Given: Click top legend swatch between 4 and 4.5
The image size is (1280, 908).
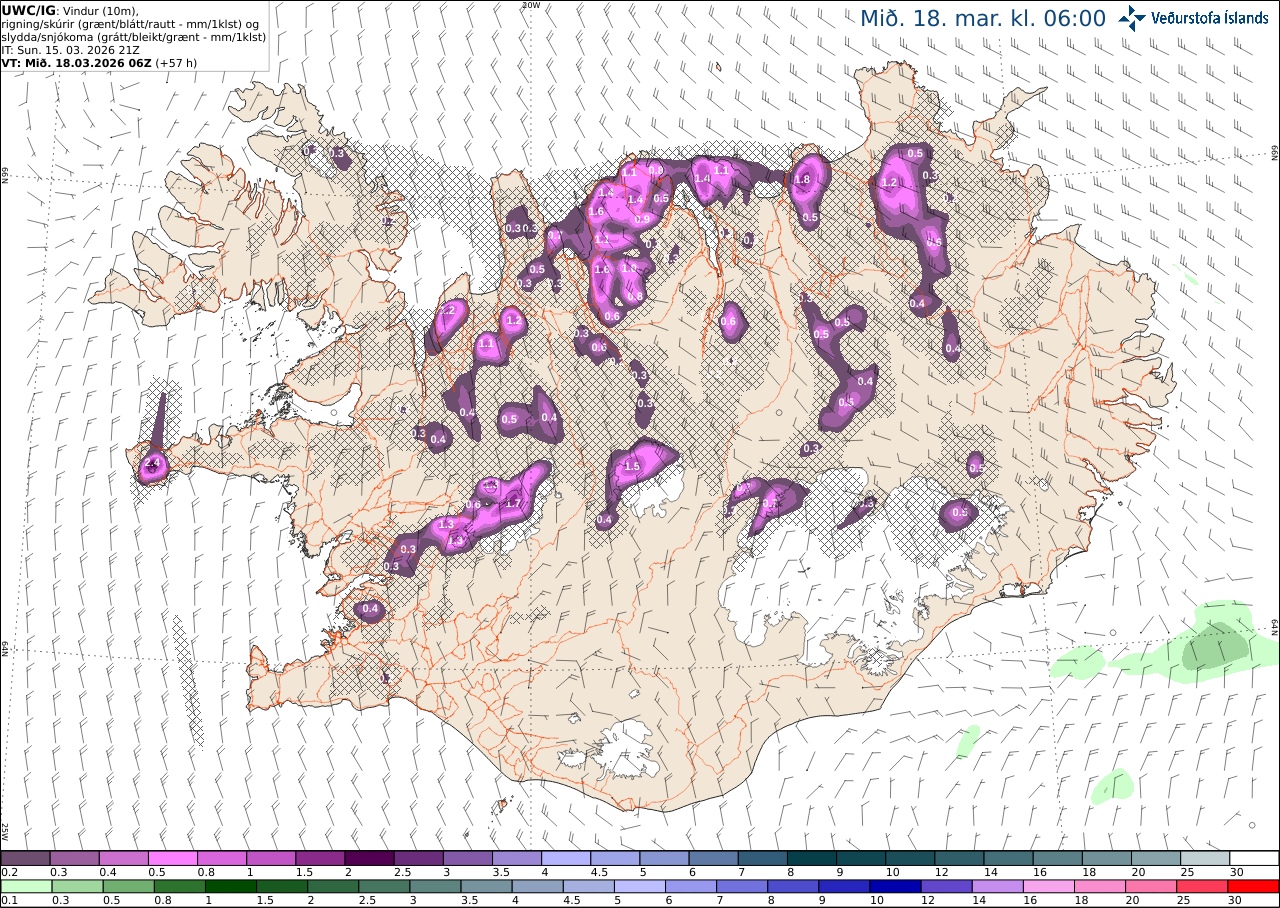Looking at the screenshot, I should pyautogui.click(x=566, y=858).
